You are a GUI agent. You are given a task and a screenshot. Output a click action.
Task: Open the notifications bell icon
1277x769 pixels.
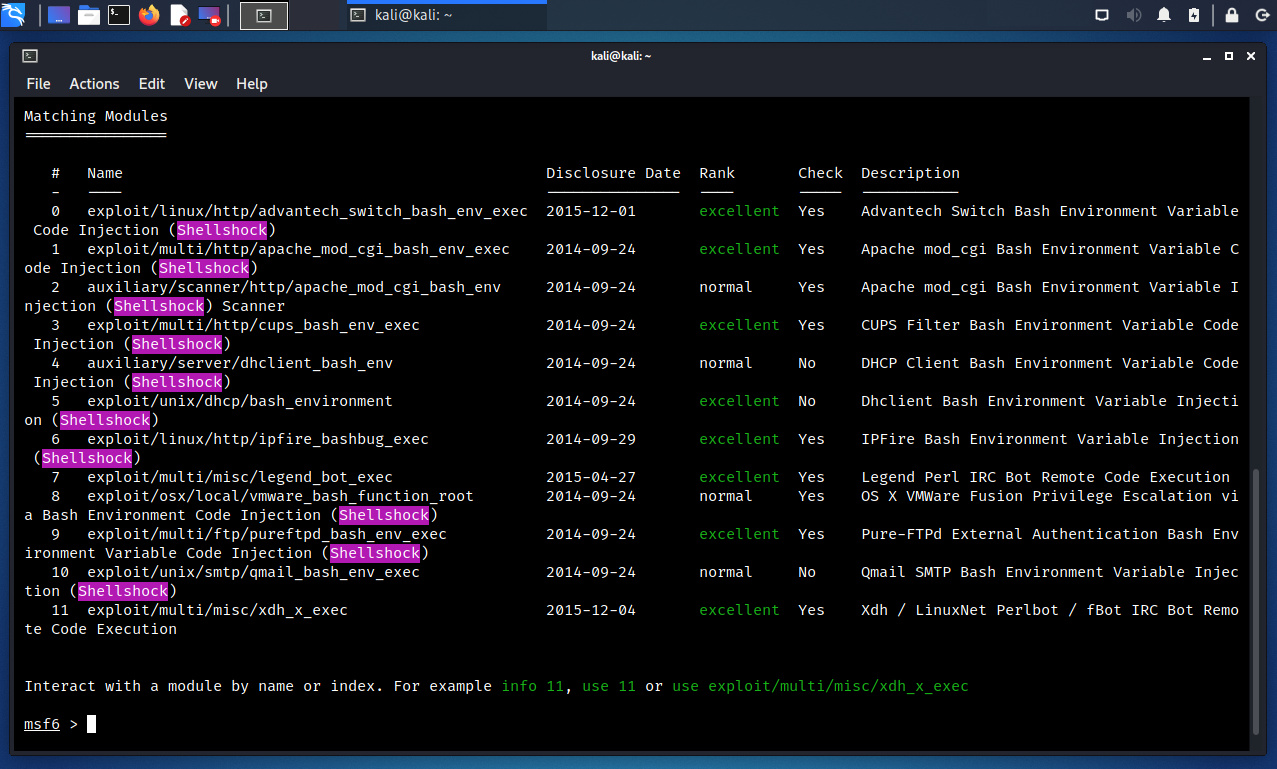pyautogui.click(x=1164, y=15)
